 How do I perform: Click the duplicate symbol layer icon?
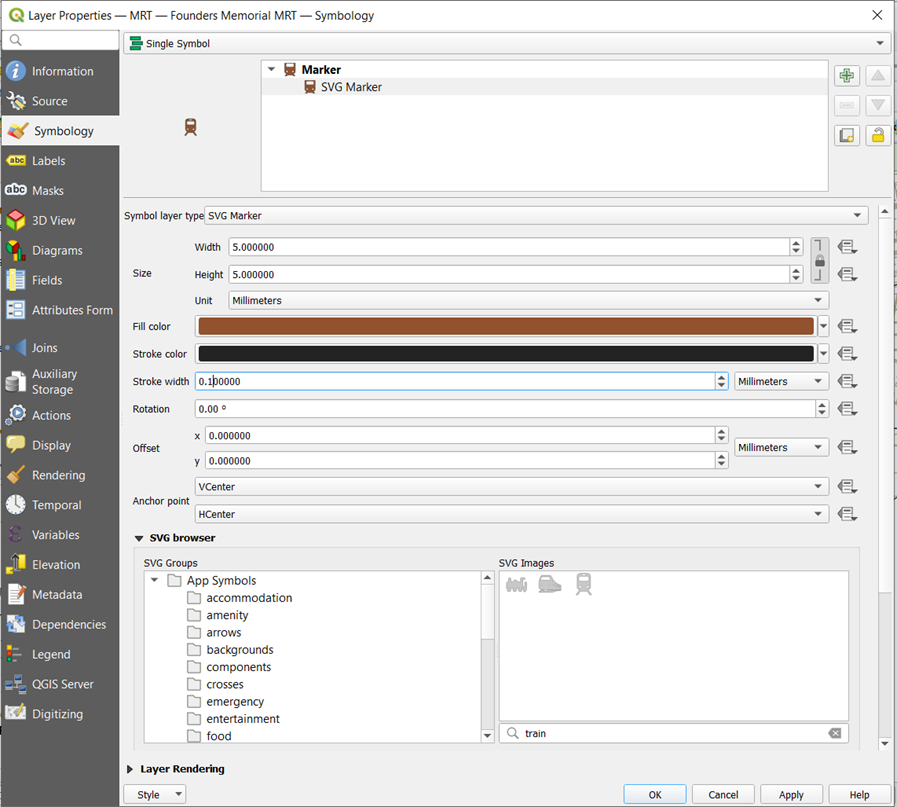(846, 135)
